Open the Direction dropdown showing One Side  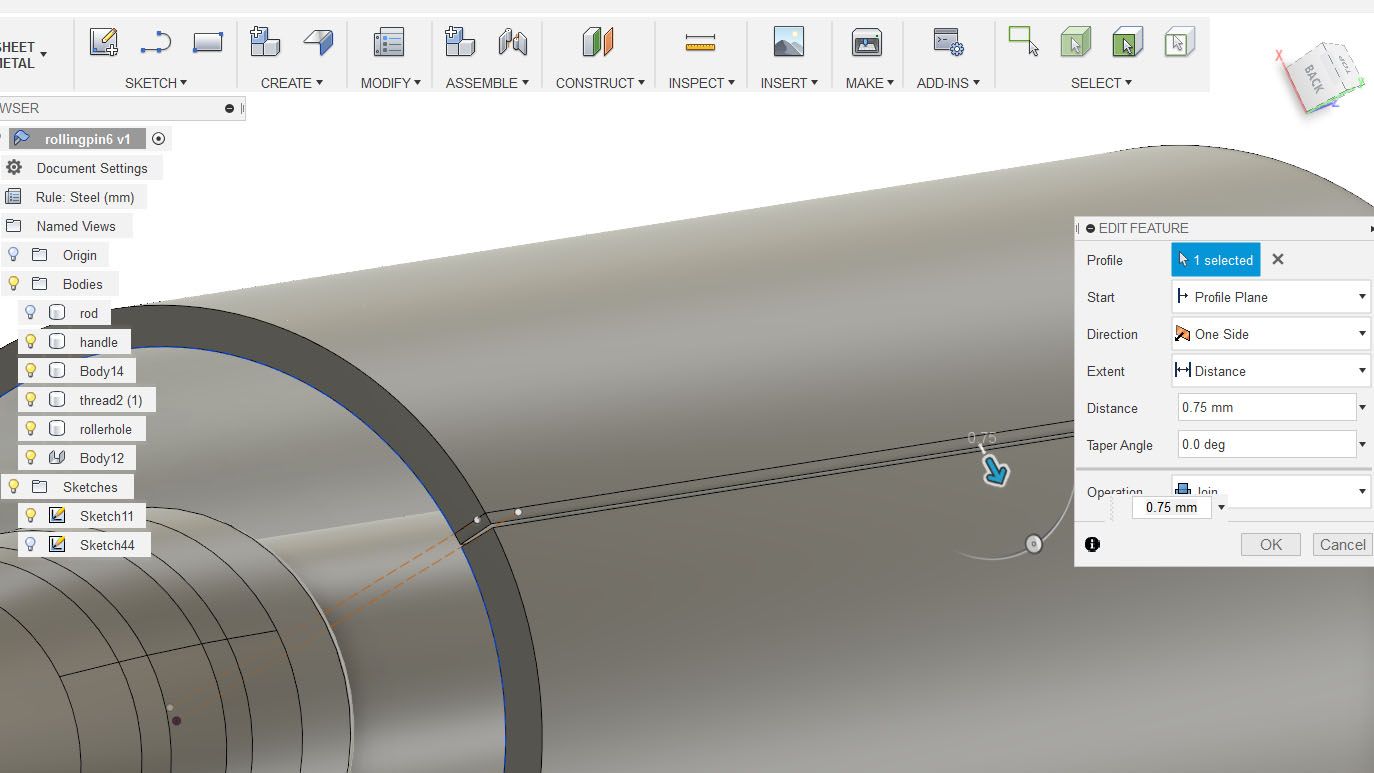(1270, 334)
